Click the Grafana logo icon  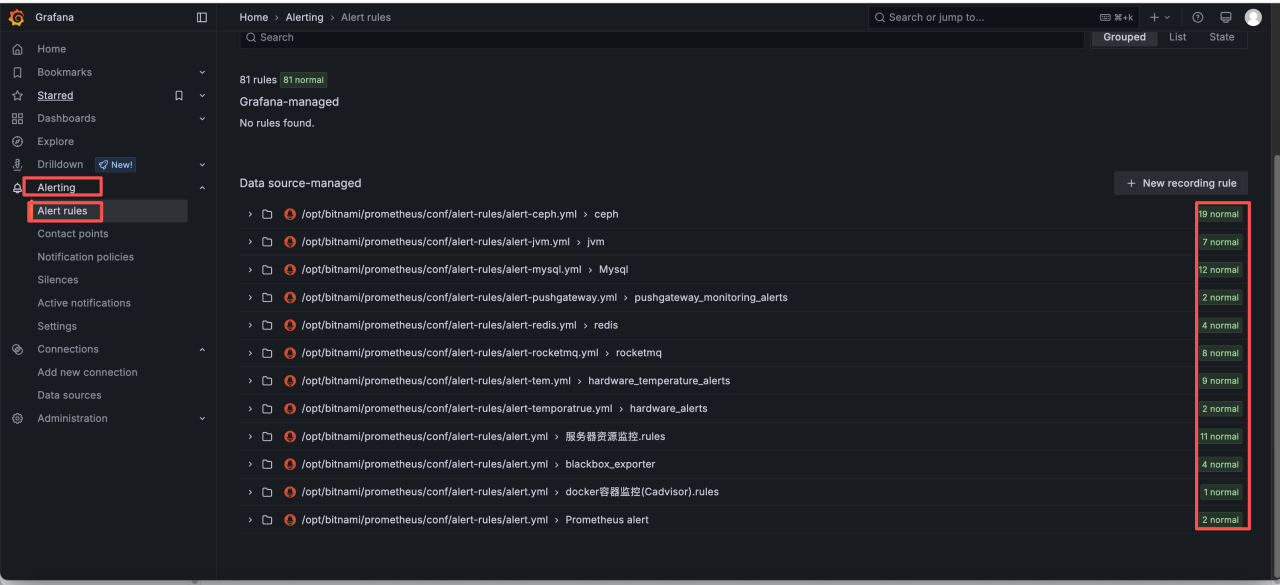pos(16,17)
